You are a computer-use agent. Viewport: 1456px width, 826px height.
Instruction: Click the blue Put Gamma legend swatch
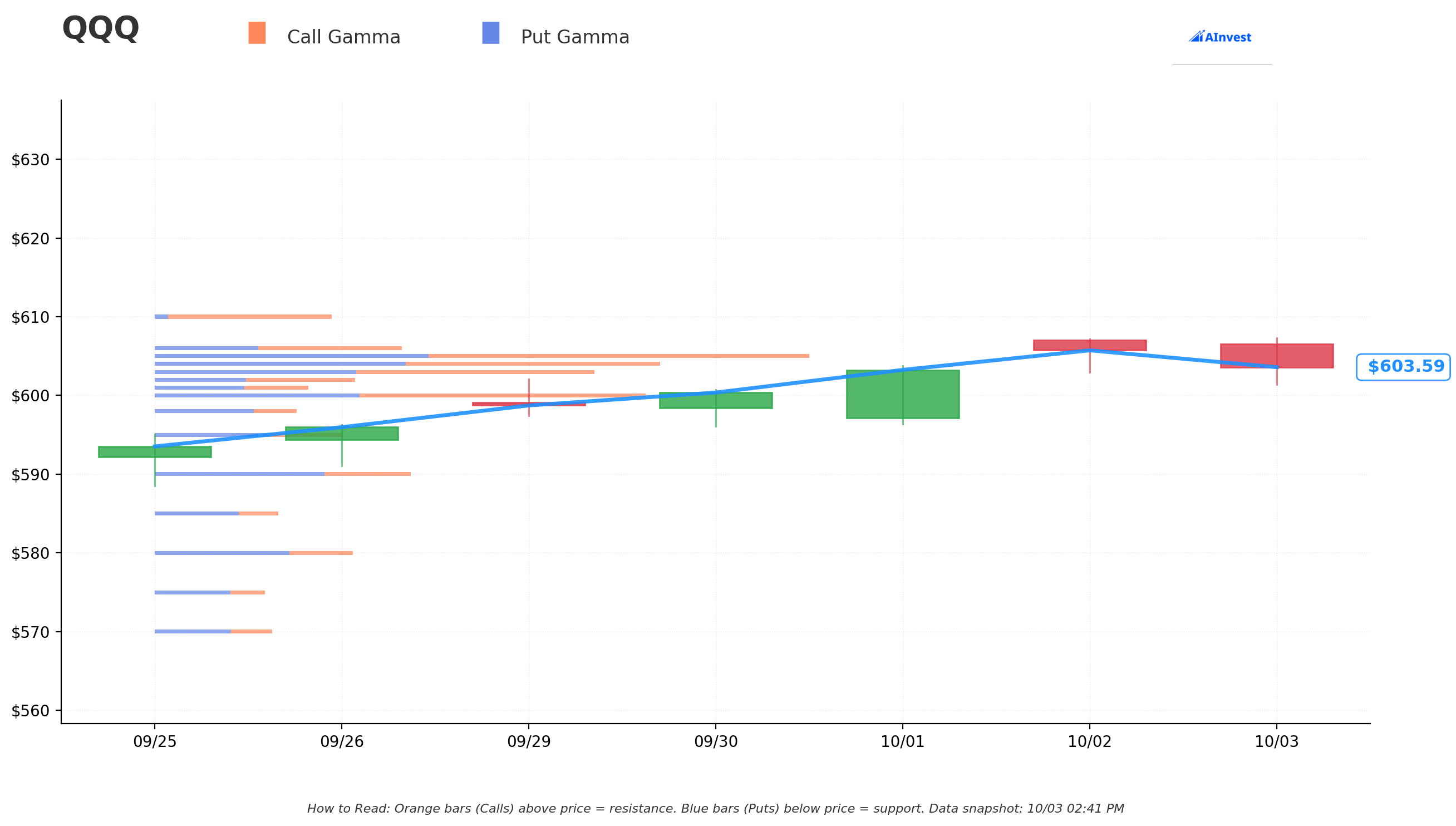click(x=491, y=33)
